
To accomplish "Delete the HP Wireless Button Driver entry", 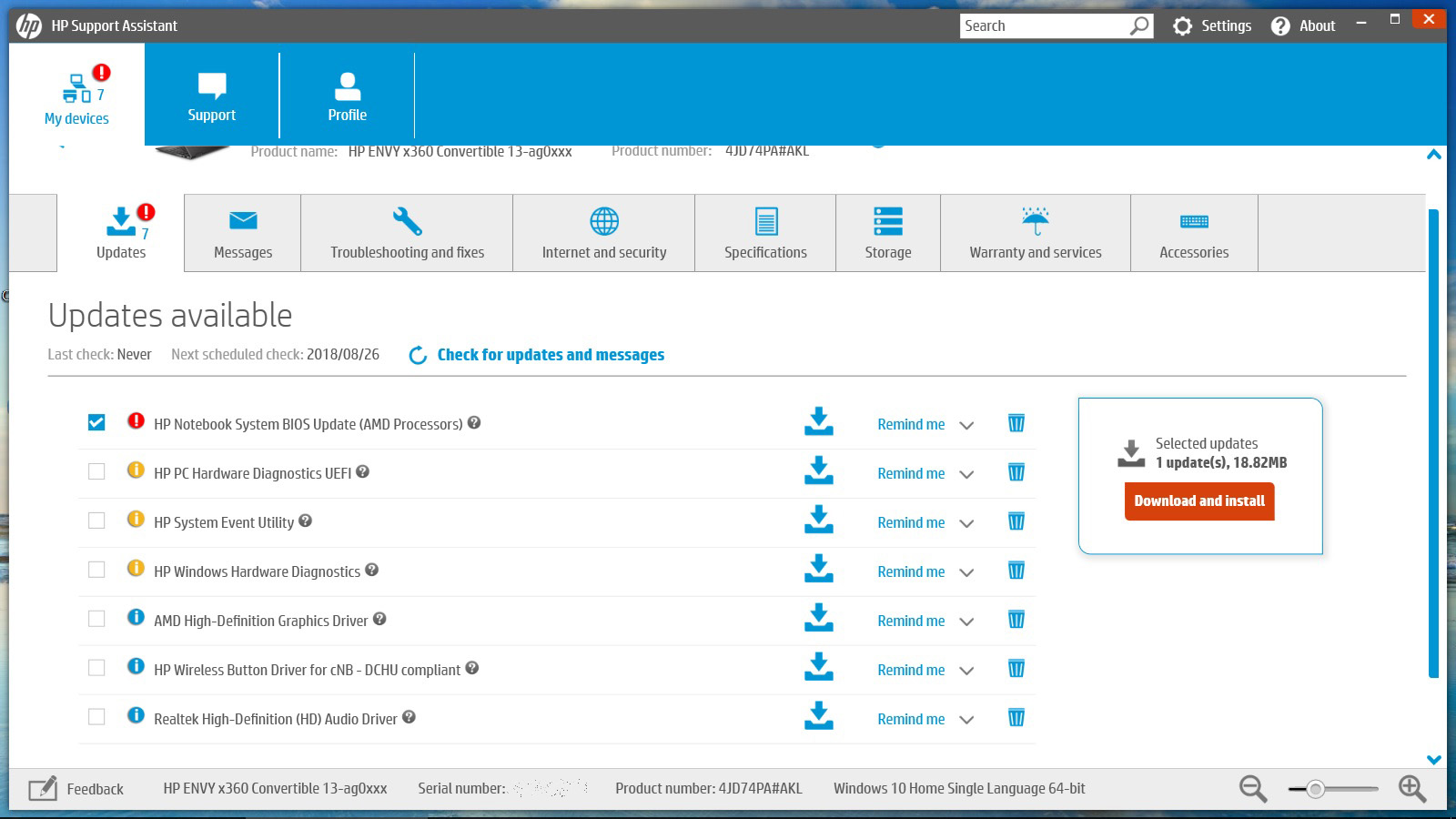I will pos(1016,669).
